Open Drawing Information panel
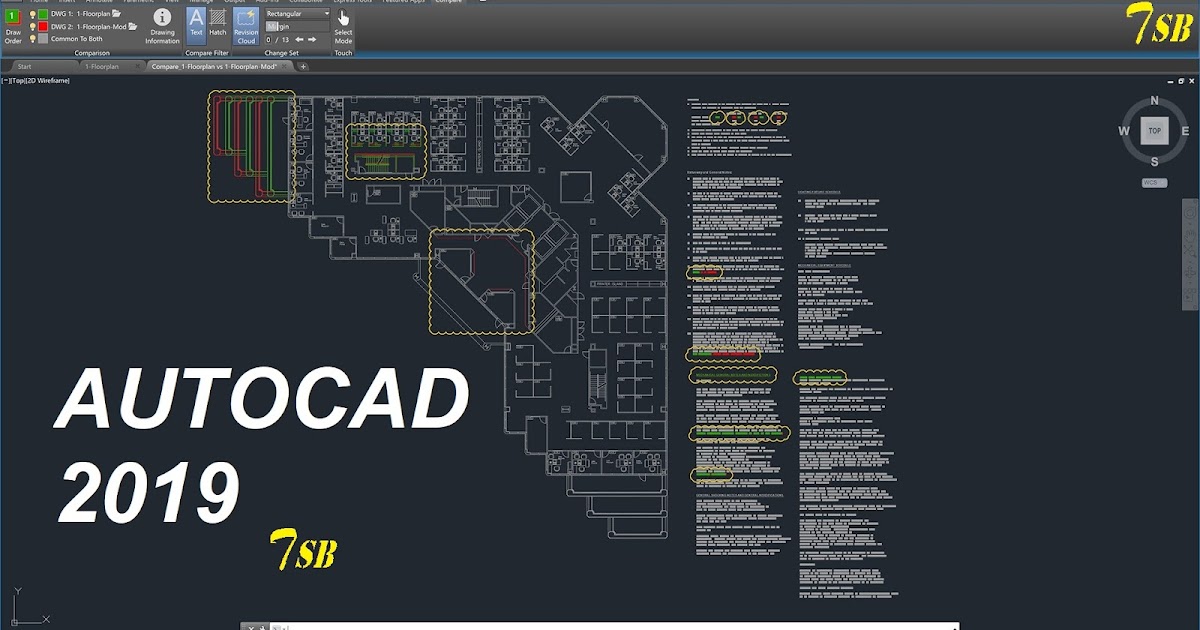 162,27
